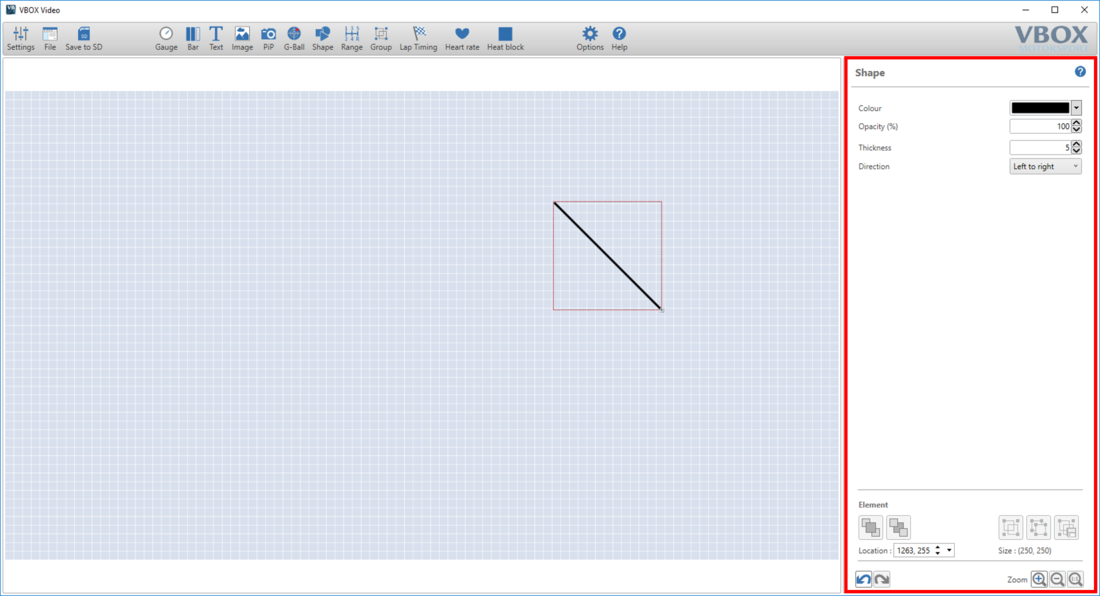Select the Shape tool in toolbar
Image resolution: width=1100 pixels, height=596 pixels.
point(323,39)
